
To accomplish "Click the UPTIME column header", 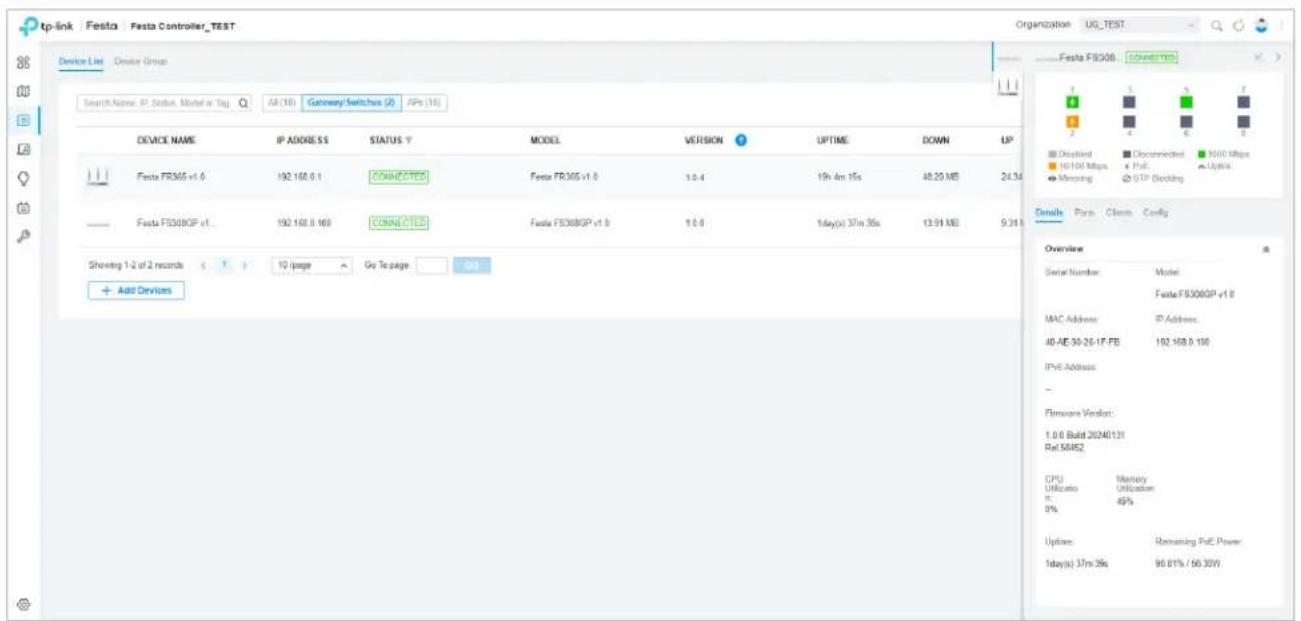I will click(x=833, y=141).
